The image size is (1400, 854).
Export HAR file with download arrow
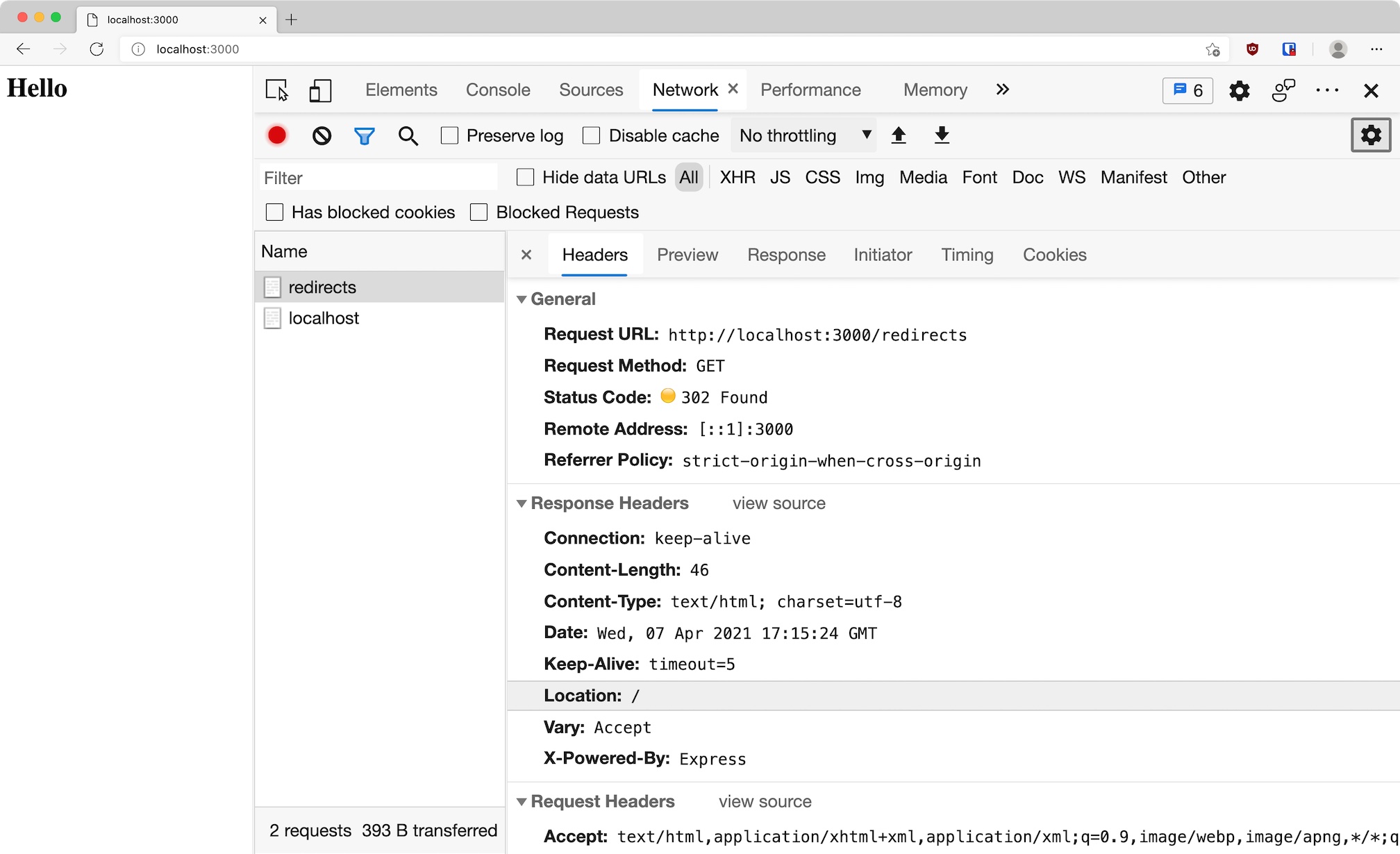tap(942, 135)
